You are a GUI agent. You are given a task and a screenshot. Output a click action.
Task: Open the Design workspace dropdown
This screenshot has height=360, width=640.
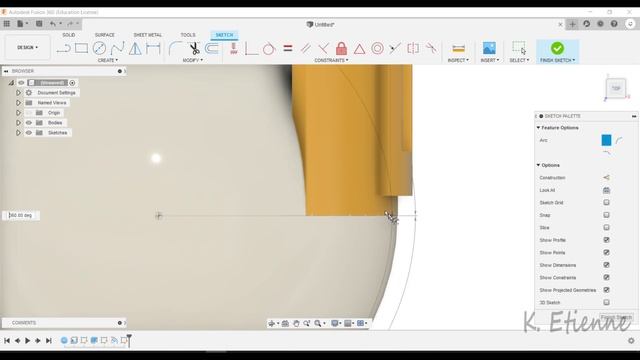27,48
